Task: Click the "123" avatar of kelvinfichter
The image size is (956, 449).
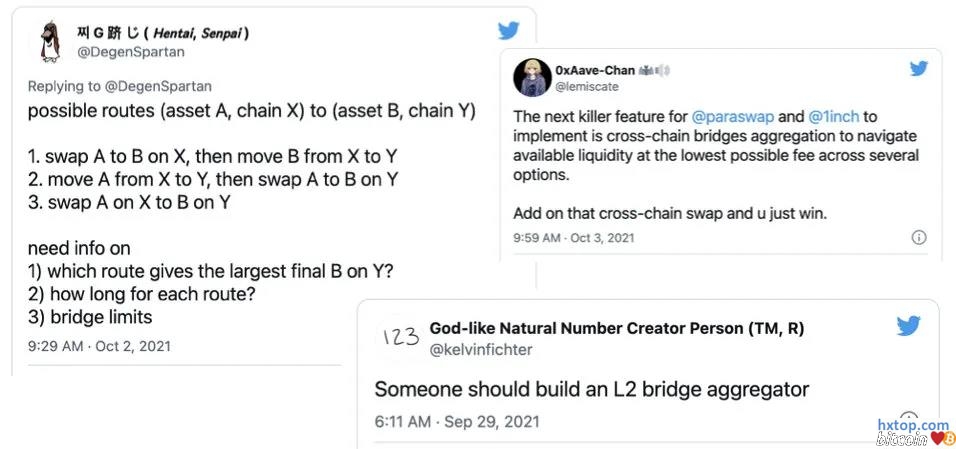Action: point(400,337)
